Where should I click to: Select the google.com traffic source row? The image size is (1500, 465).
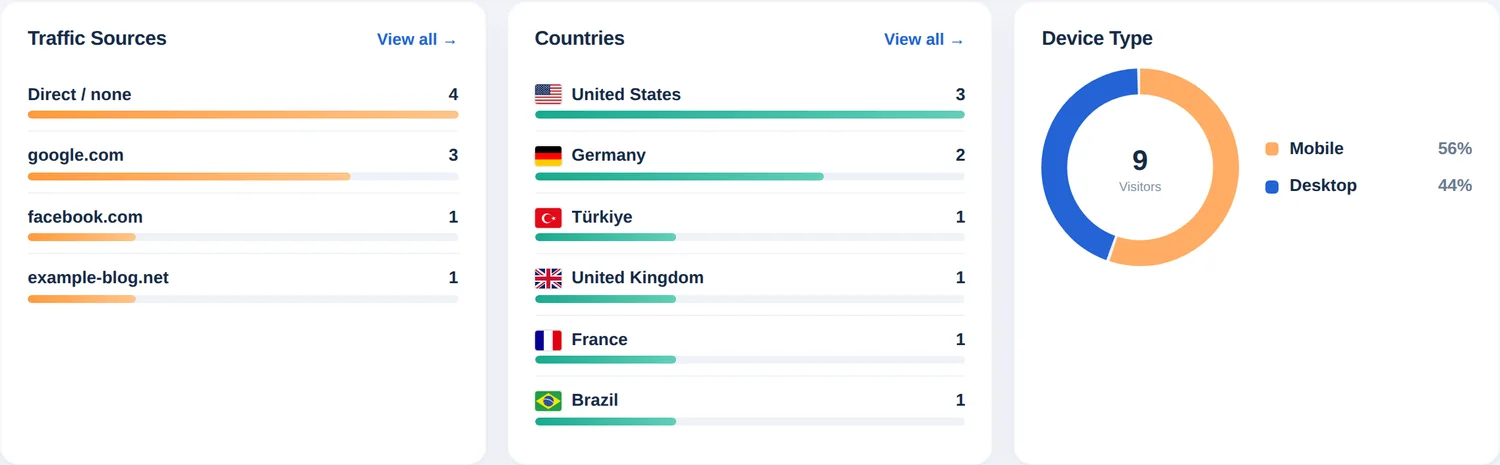tap(243, 163)
